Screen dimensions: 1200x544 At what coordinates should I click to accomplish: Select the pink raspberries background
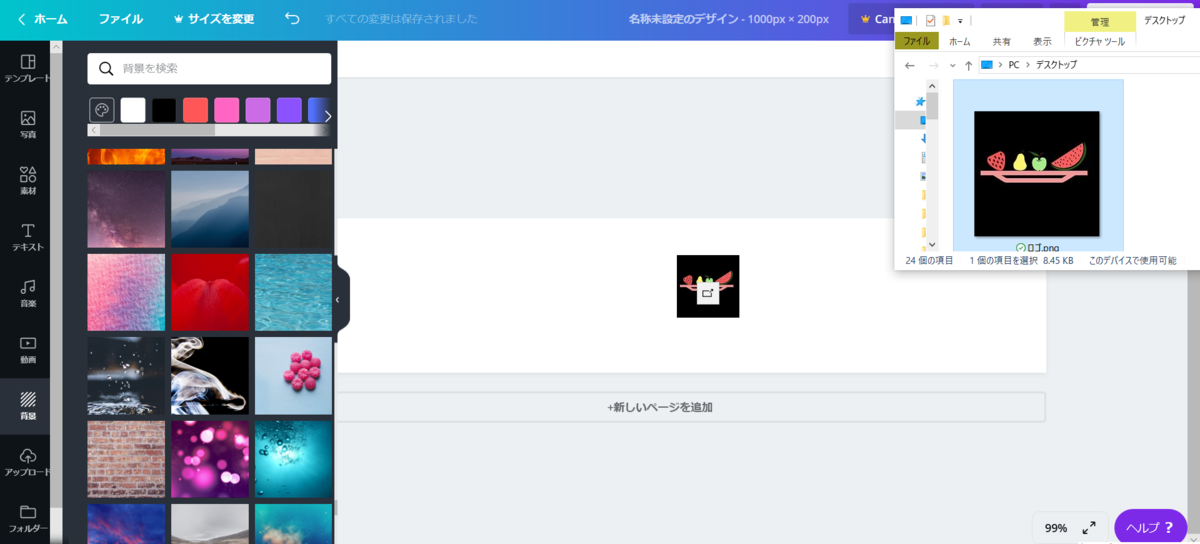[x=293, y=376]
